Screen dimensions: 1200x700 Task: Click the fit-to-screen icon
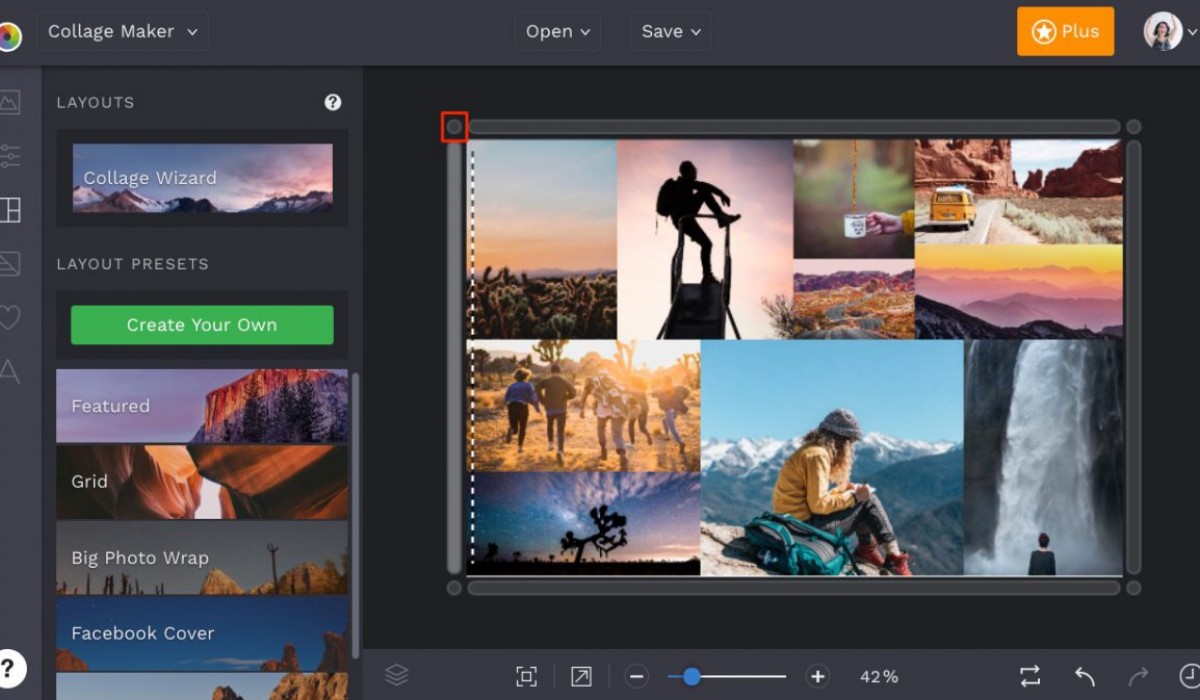(x=527, y=676)
